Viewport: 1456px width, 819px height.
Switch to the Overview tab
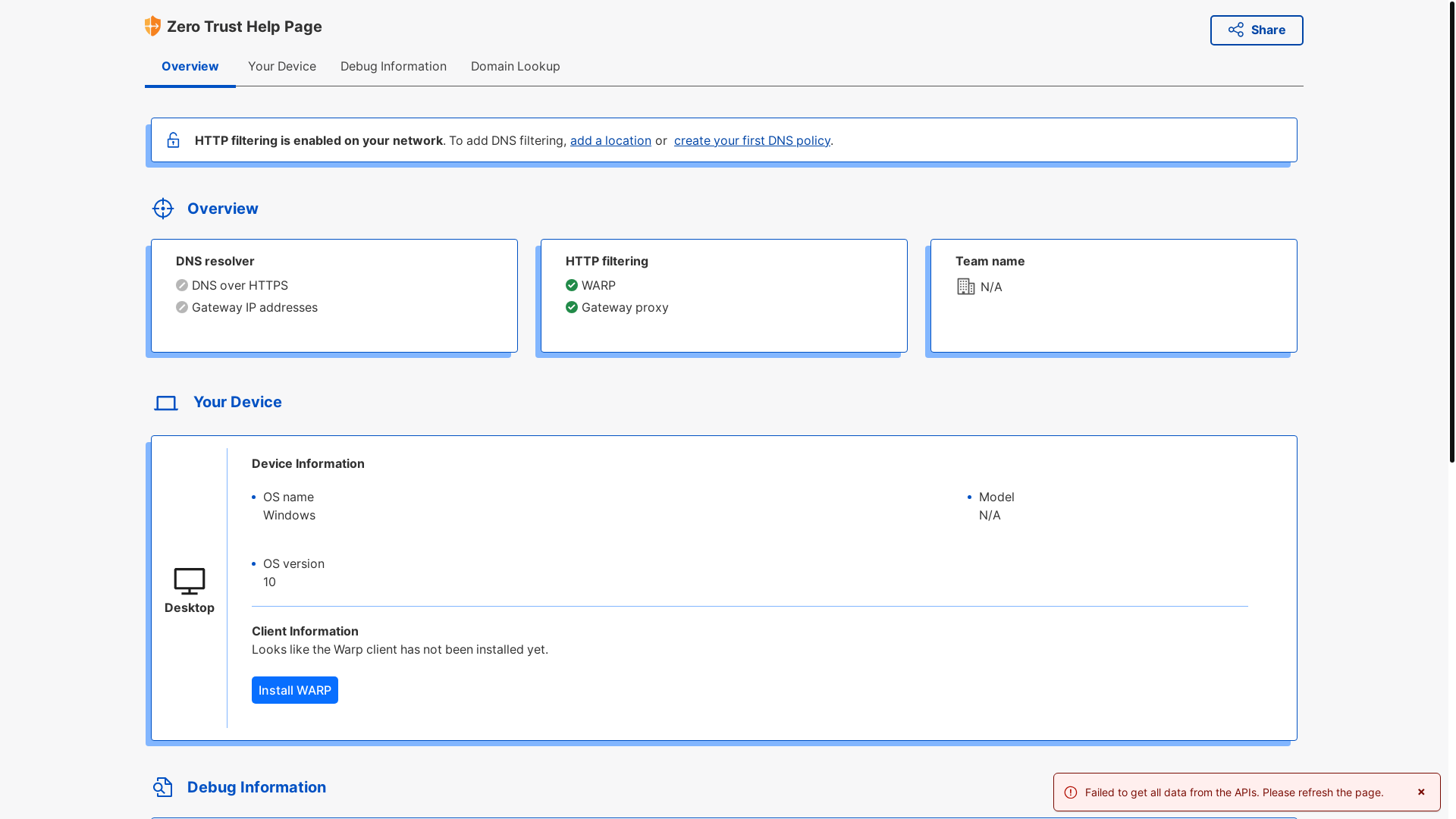190,67
